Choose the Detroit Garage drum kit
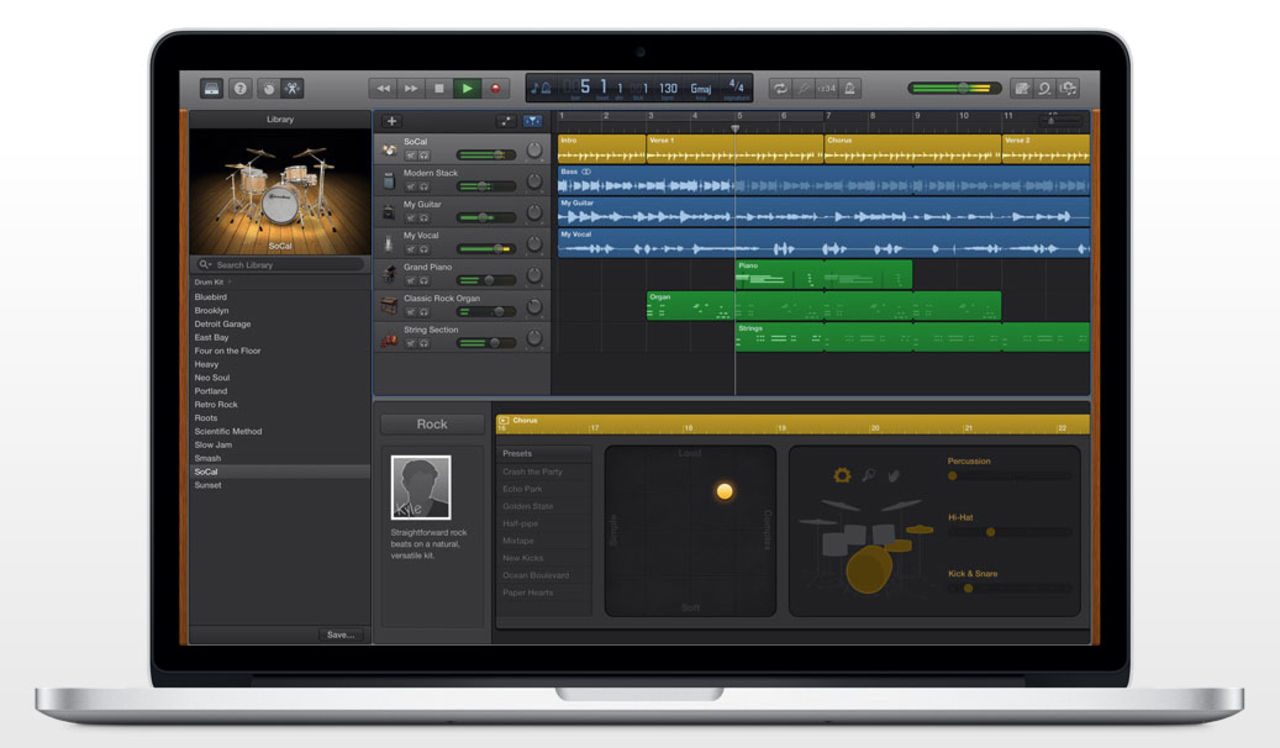The width and height of the screenshot is (1280, 748). coord(222,324)
